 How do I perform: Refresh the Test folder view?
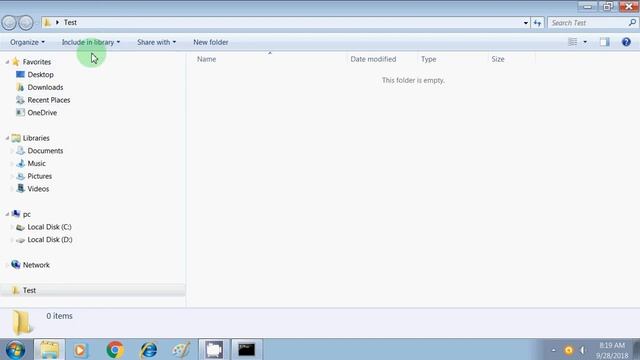pos(538,23)
